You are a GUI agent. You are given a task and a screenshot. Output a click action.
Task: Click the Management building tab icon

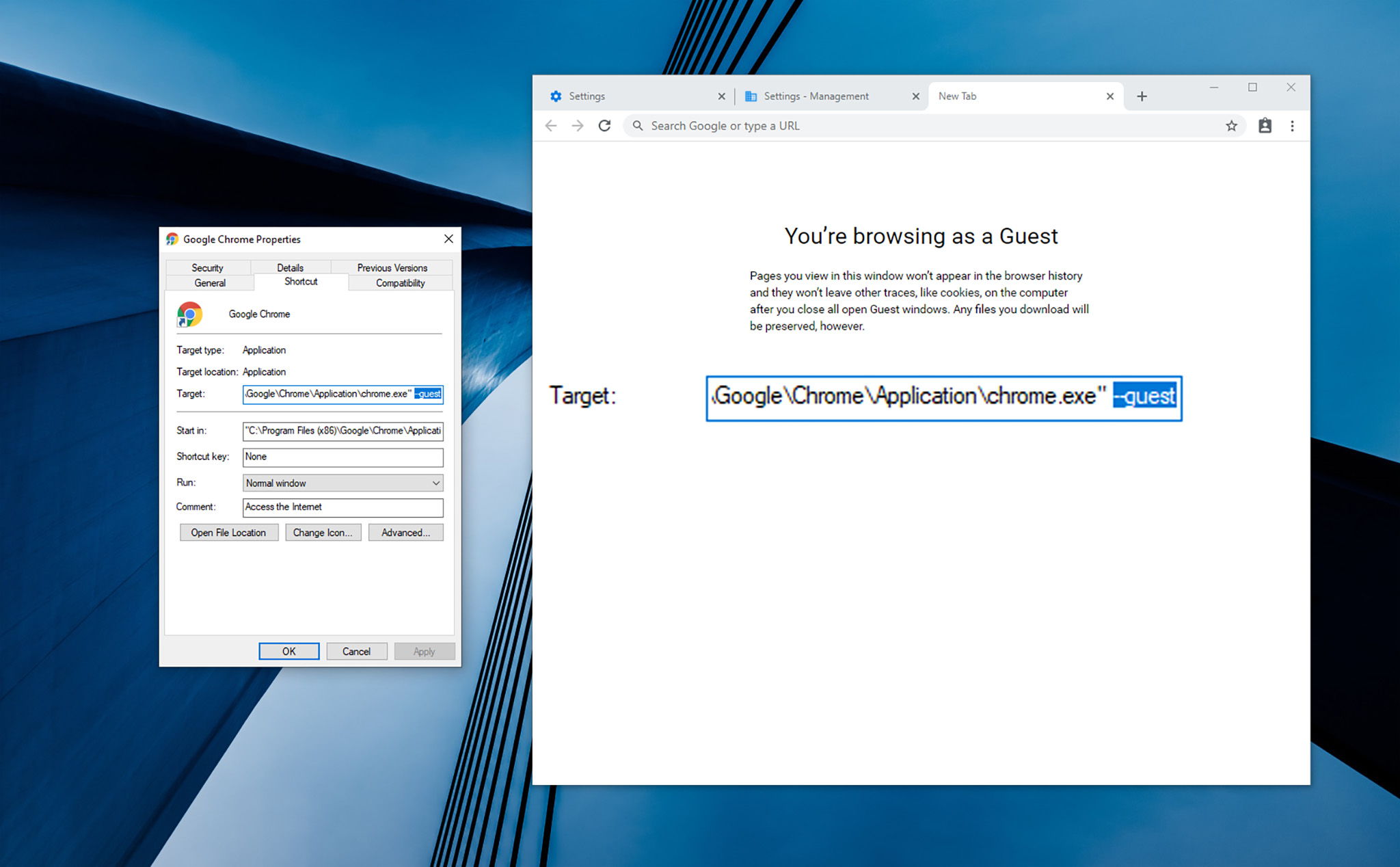point(751,96)
